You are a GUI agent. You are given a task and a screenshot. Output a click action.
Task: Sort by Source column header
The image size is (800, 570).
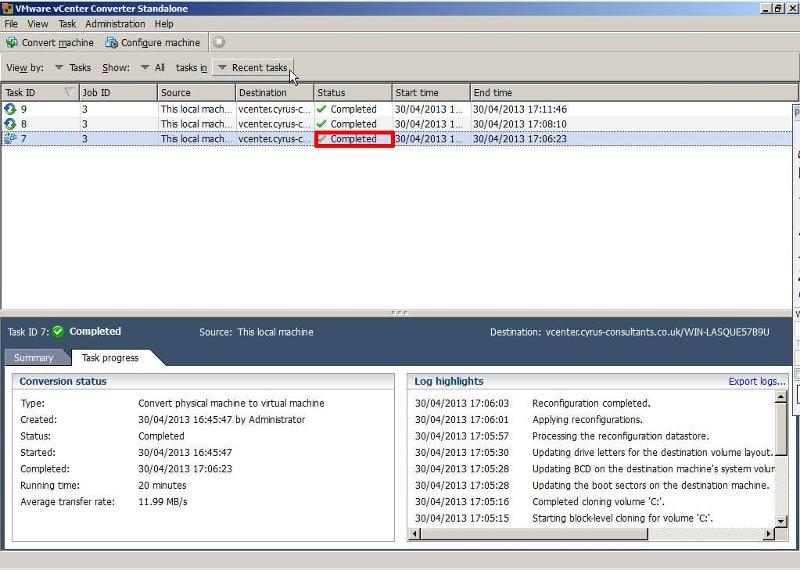pos(196,92)
